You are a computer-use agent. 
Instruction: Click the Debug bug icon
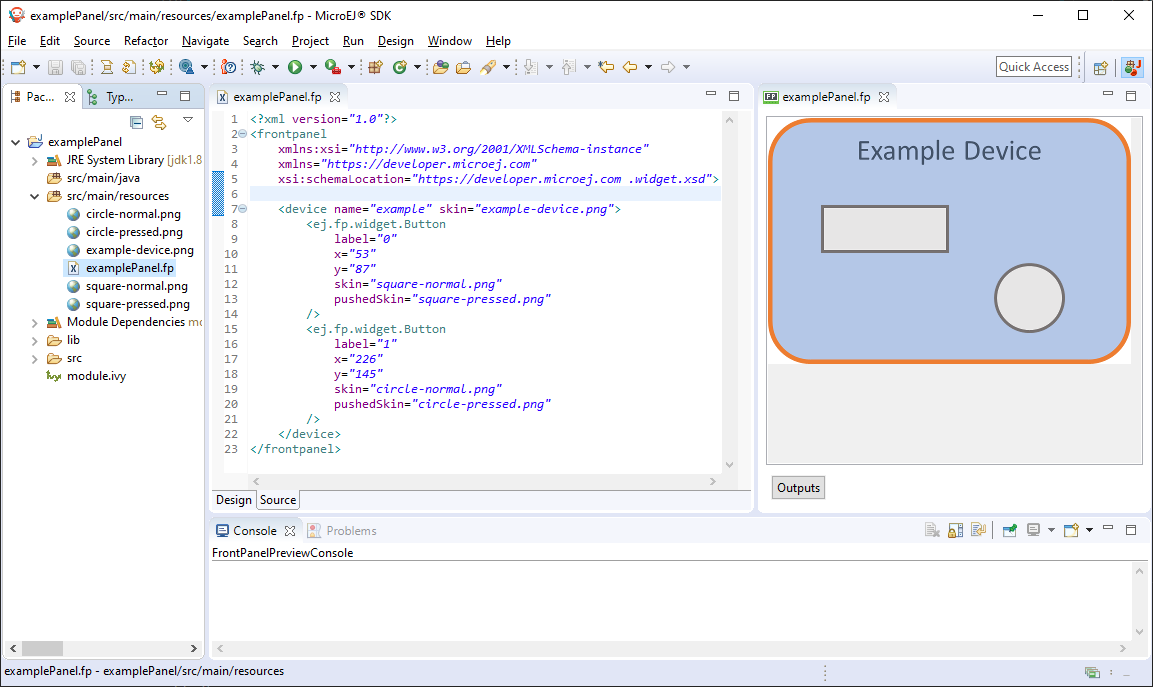tap(257, 67)
